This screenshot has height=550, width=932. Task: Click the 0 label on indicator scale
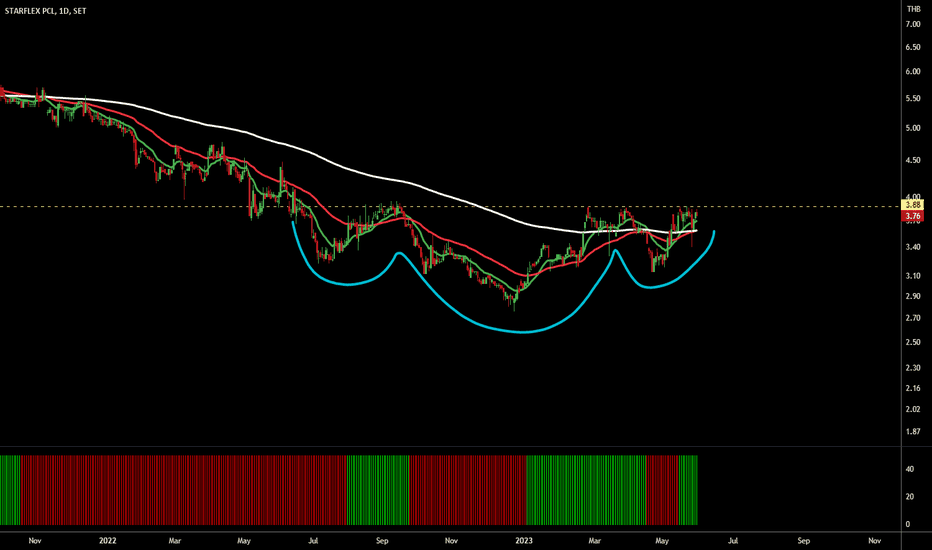[908, 524]
